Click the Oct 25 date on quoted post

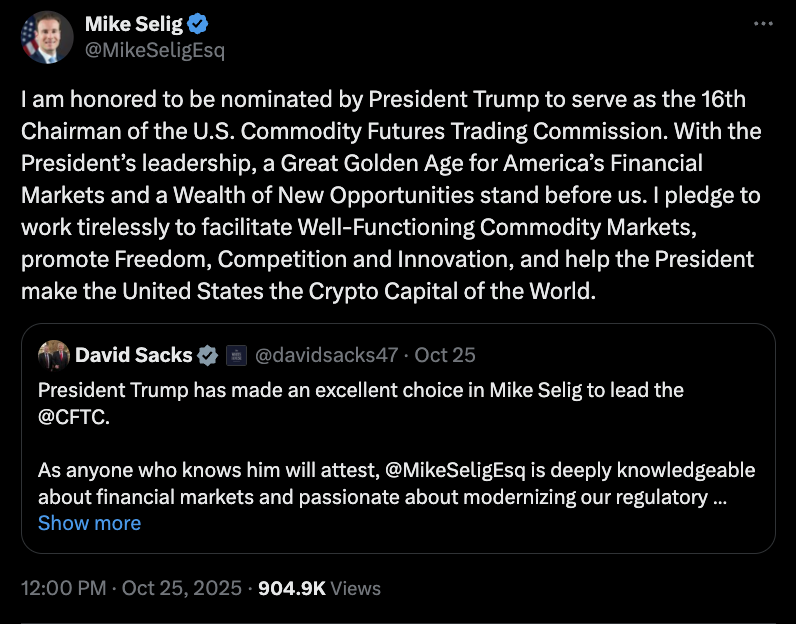pyautogui.click(x=445, y=355)
